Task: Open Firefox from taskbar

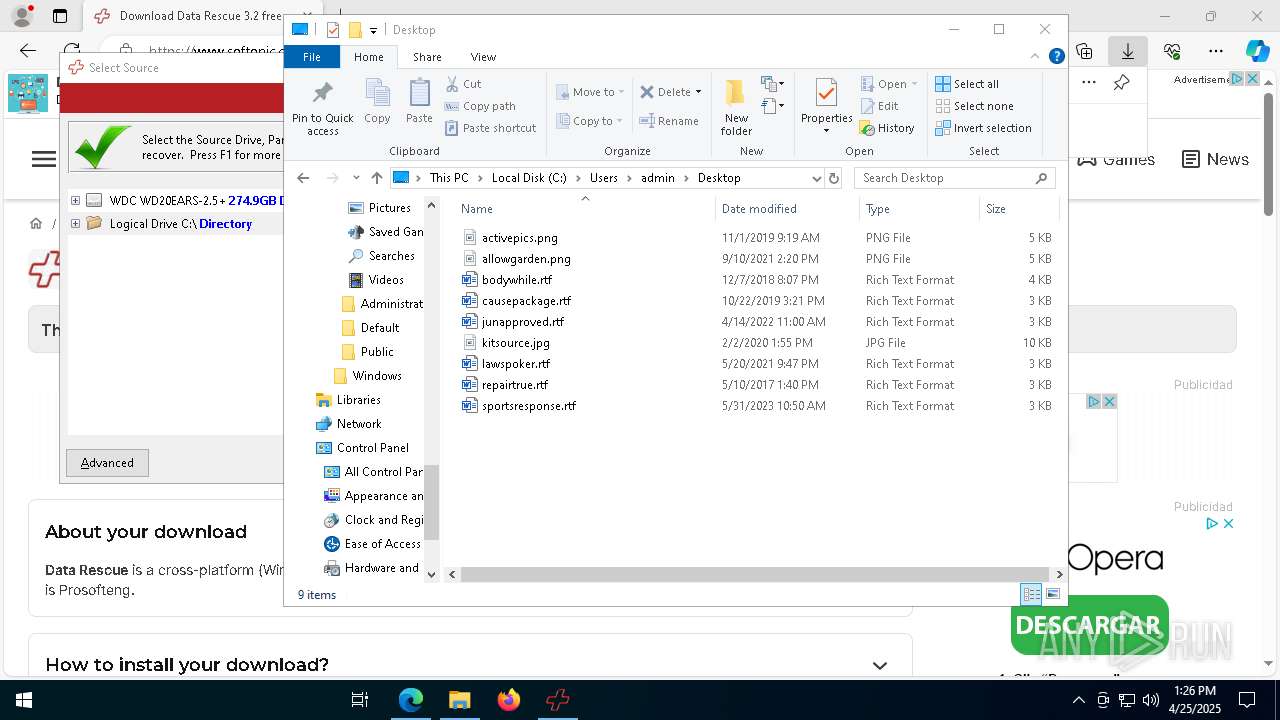Action: (x=508, y=700)
